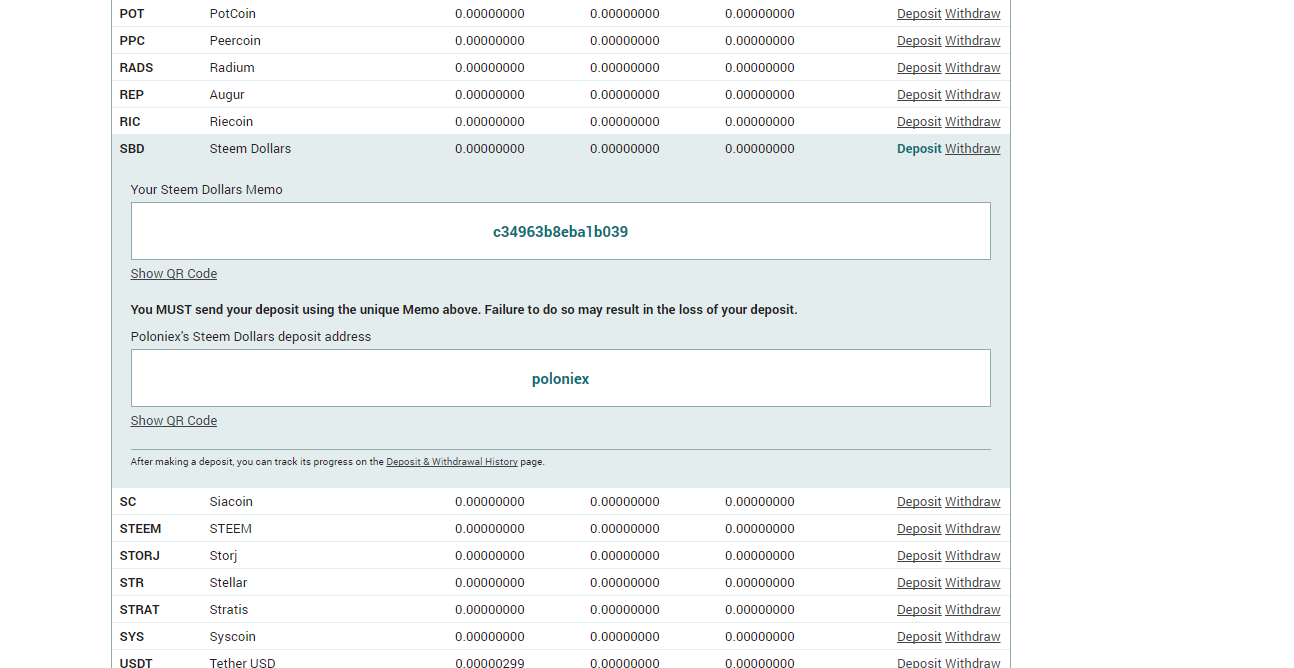Open Withdraw for Peercoin row
1294x668 pixels.
tap(973, 41)
